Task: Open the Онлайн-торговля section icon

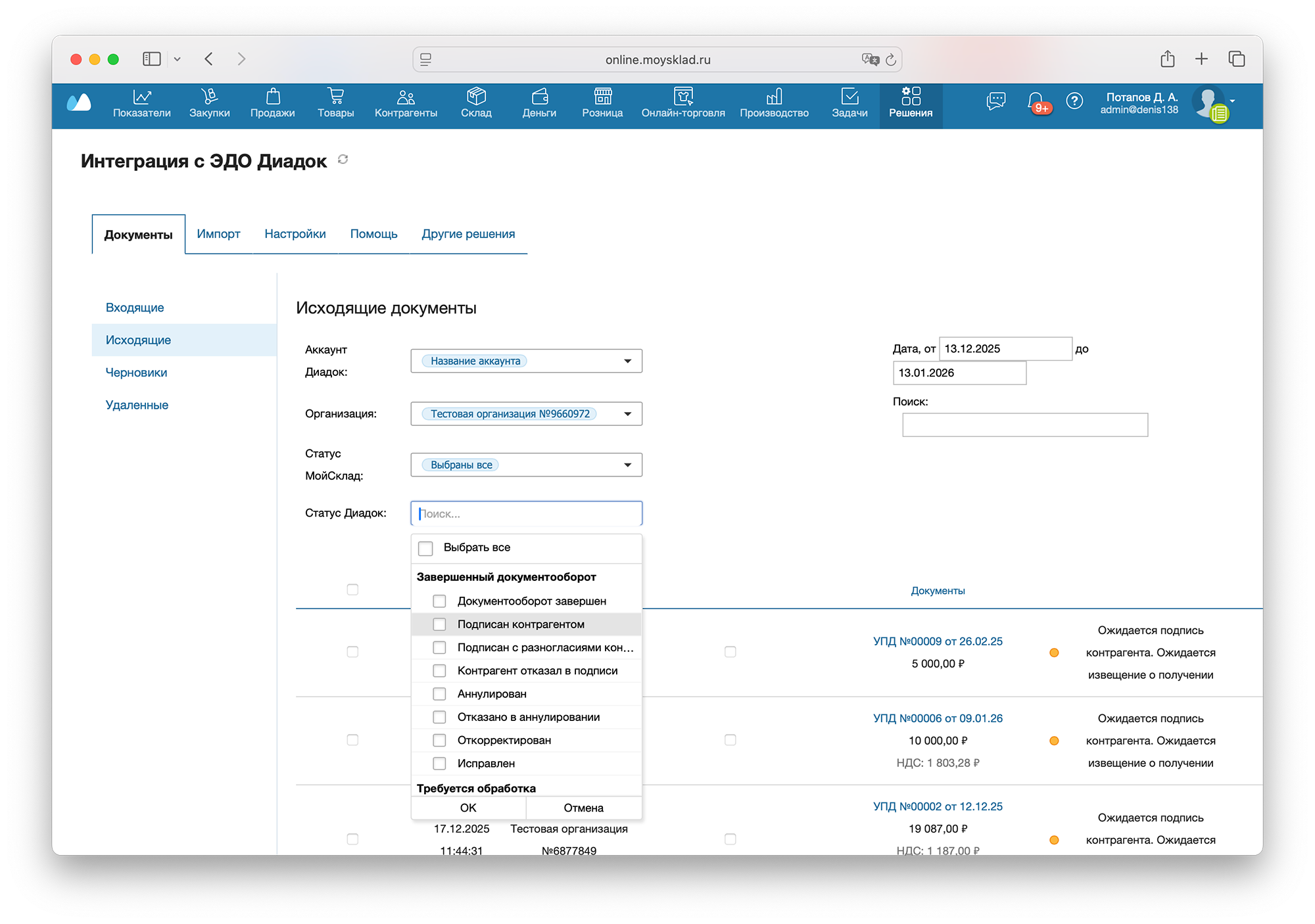Action: pos(682,97)
